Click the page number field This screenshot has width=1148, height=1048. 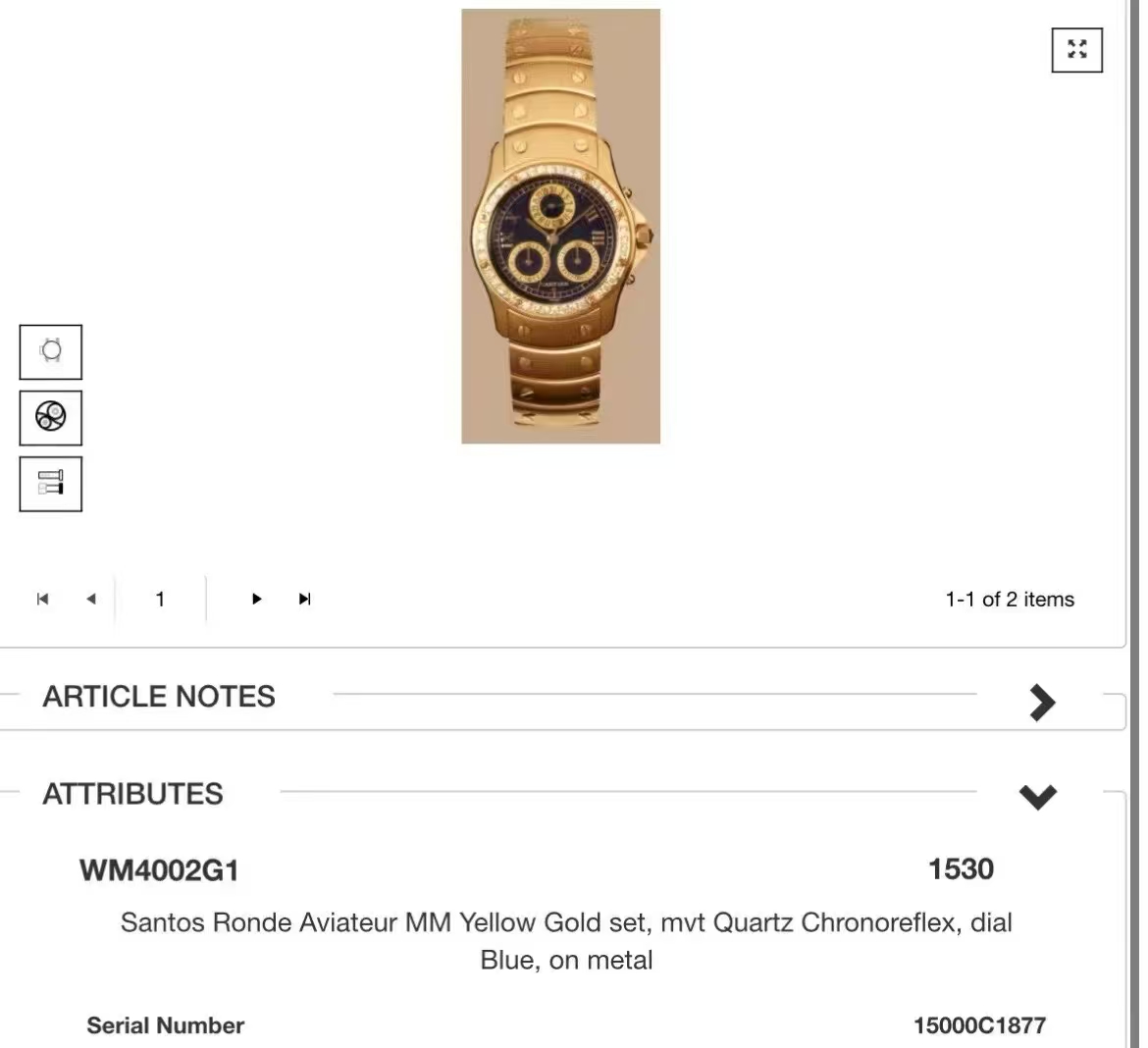tap(160, 599)
